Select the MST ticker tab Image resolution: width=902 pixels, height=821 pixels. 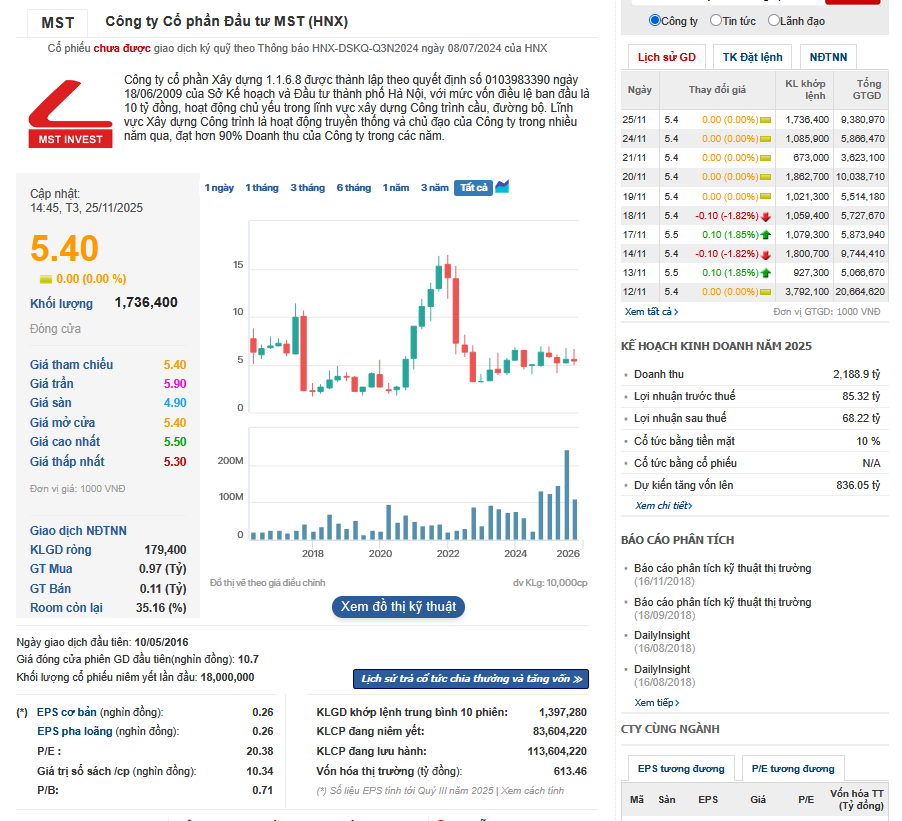[x=58, y=23]
